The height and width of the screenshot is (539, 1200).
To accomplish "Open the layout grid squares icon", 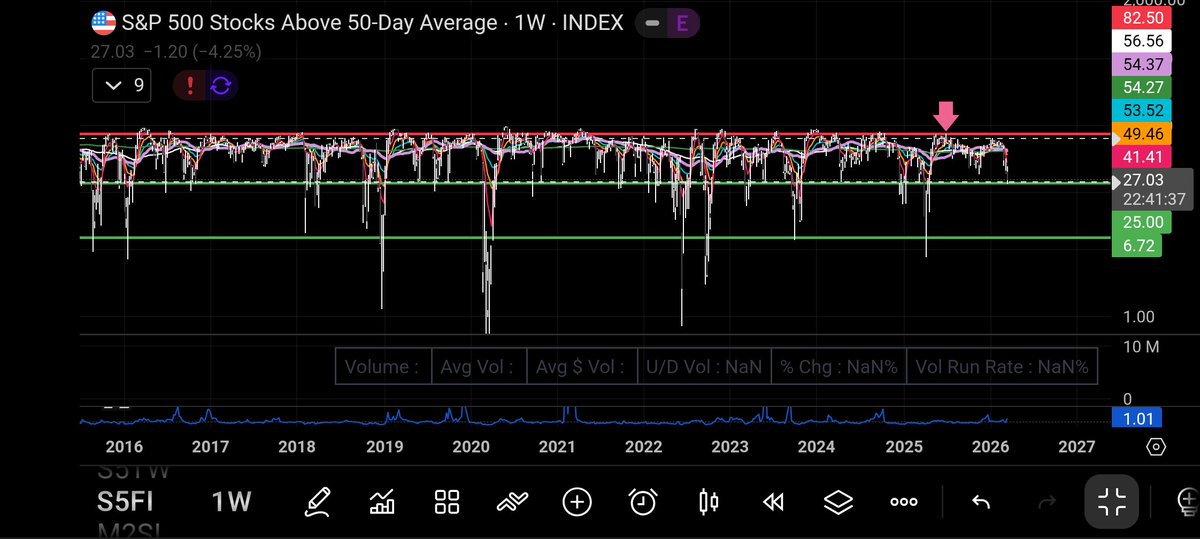I will [446, 501].
